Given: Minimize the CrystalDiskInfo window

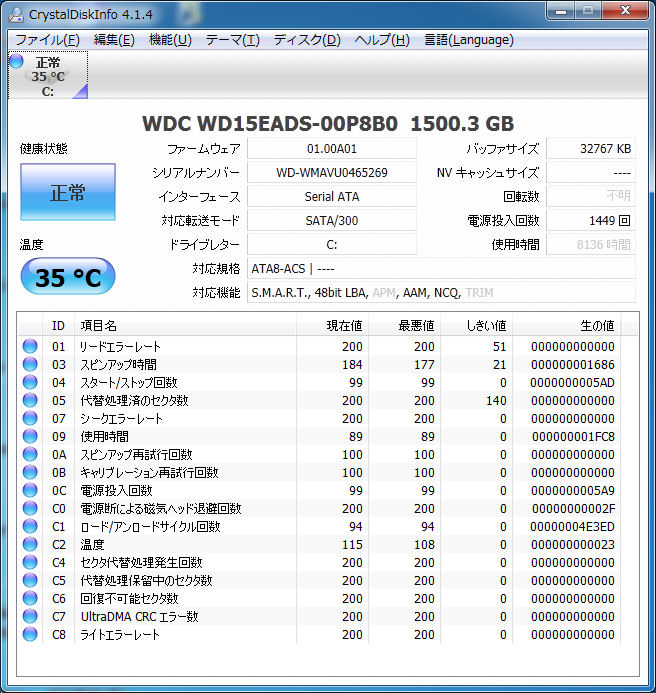Looking at the screenshot, I should (x=561, y=11).
